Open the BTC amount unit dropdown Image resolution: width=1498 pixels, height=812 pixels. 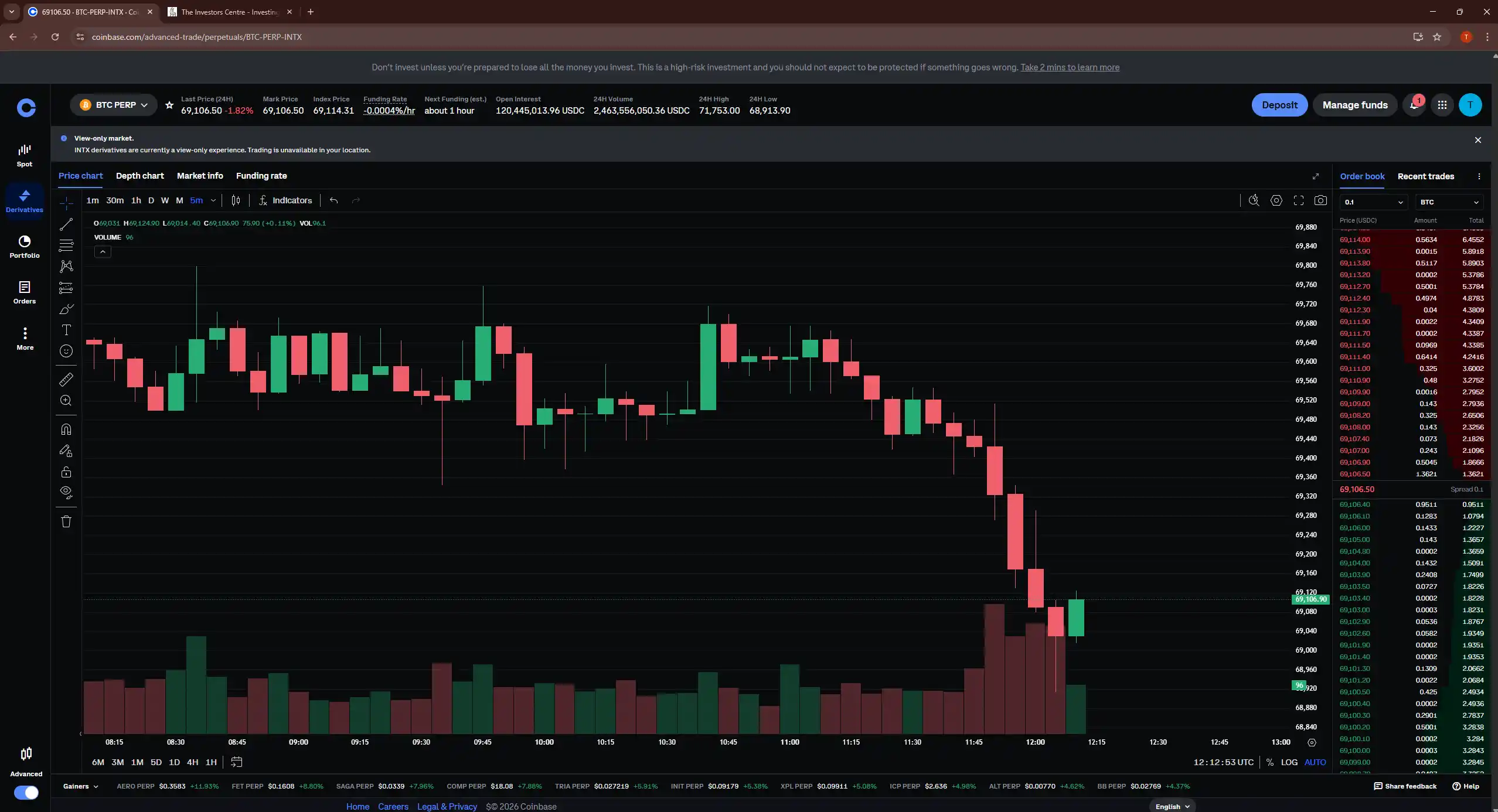point(1449,202)
